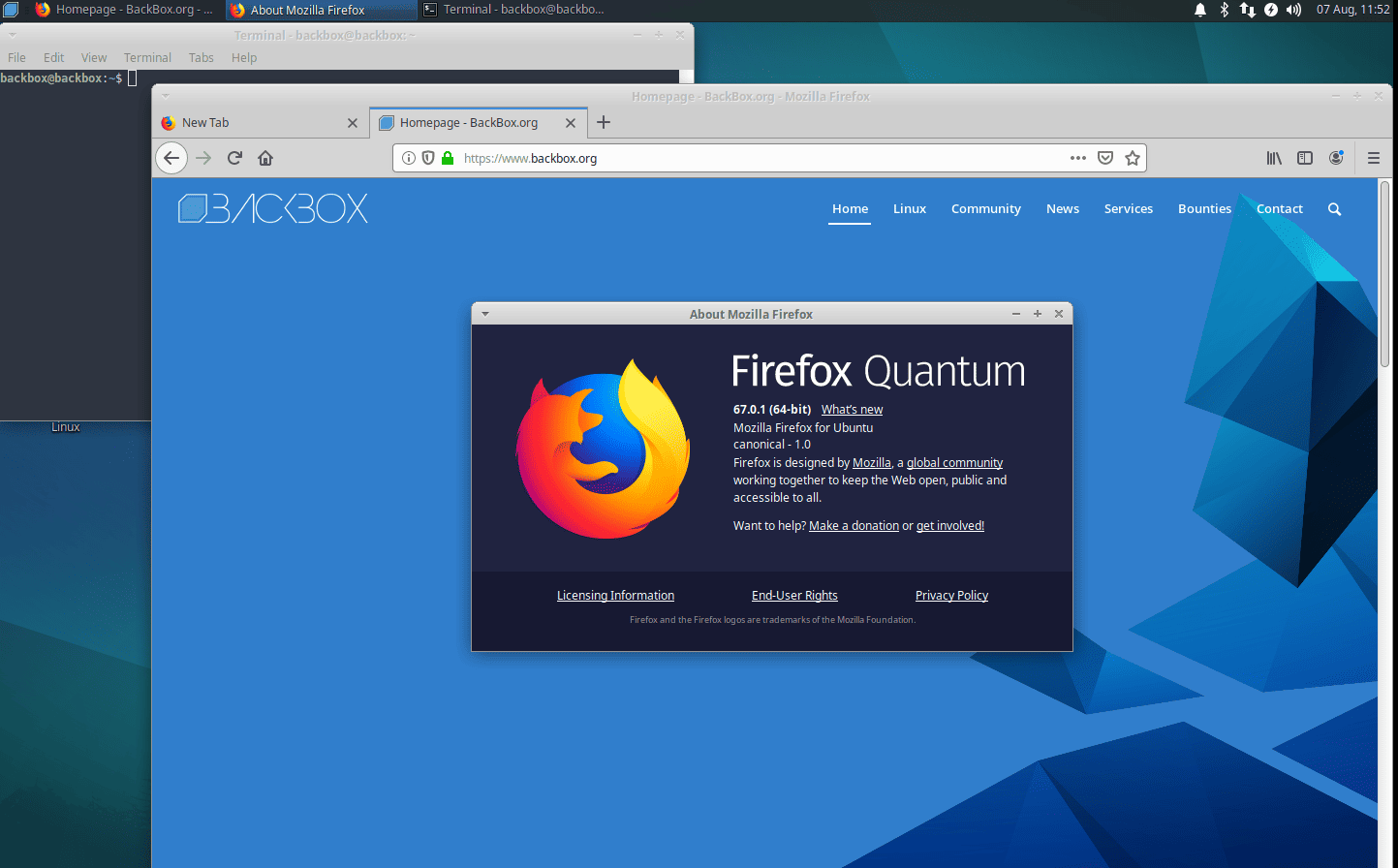Switch to Terminal taskbar window

(x=514, y=10)
